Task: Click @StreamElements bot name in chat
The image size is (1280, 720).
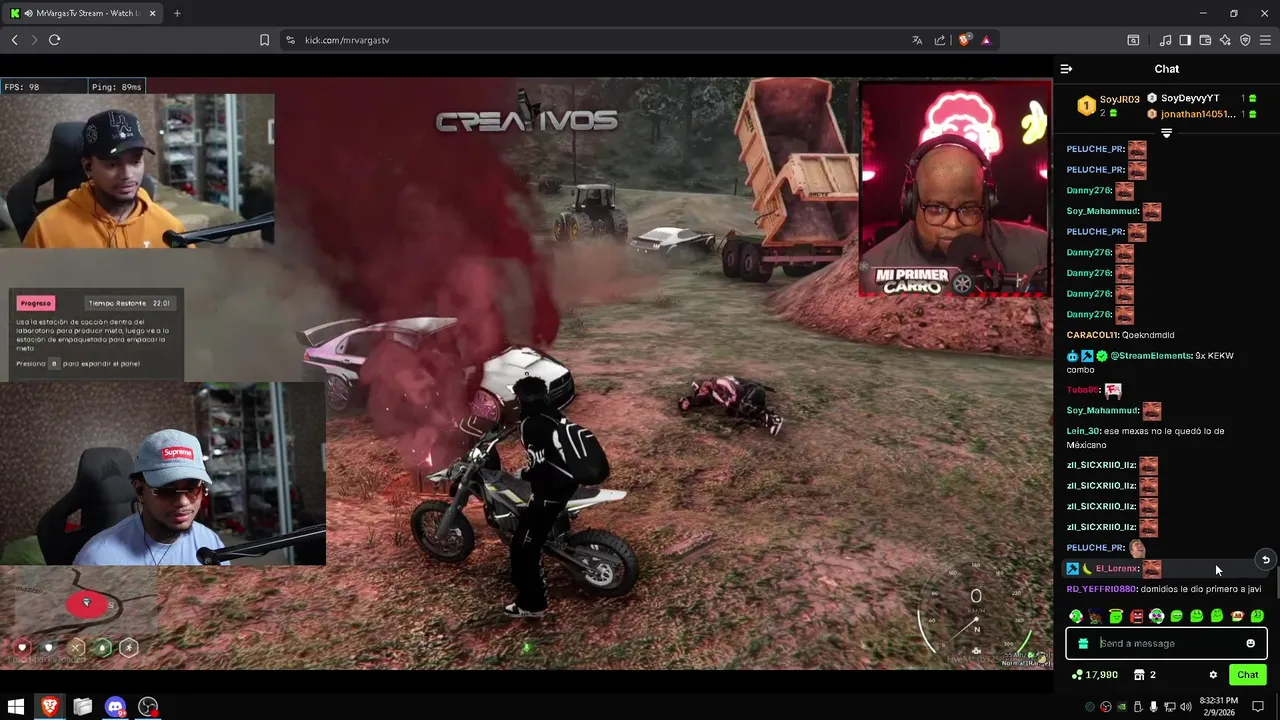Action: click(1150, 356)
